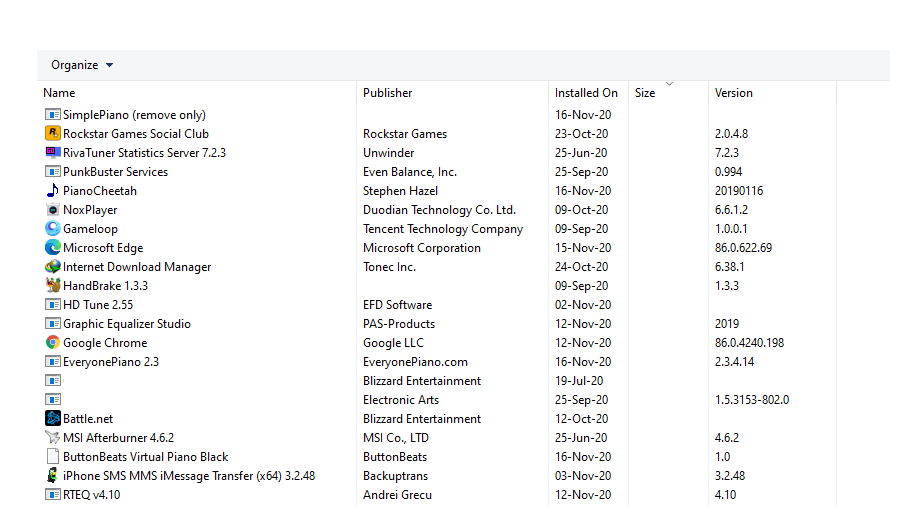Click the RTEQ v4.10 icon
This screenshot has width=909, height=531.
(53, 494)
